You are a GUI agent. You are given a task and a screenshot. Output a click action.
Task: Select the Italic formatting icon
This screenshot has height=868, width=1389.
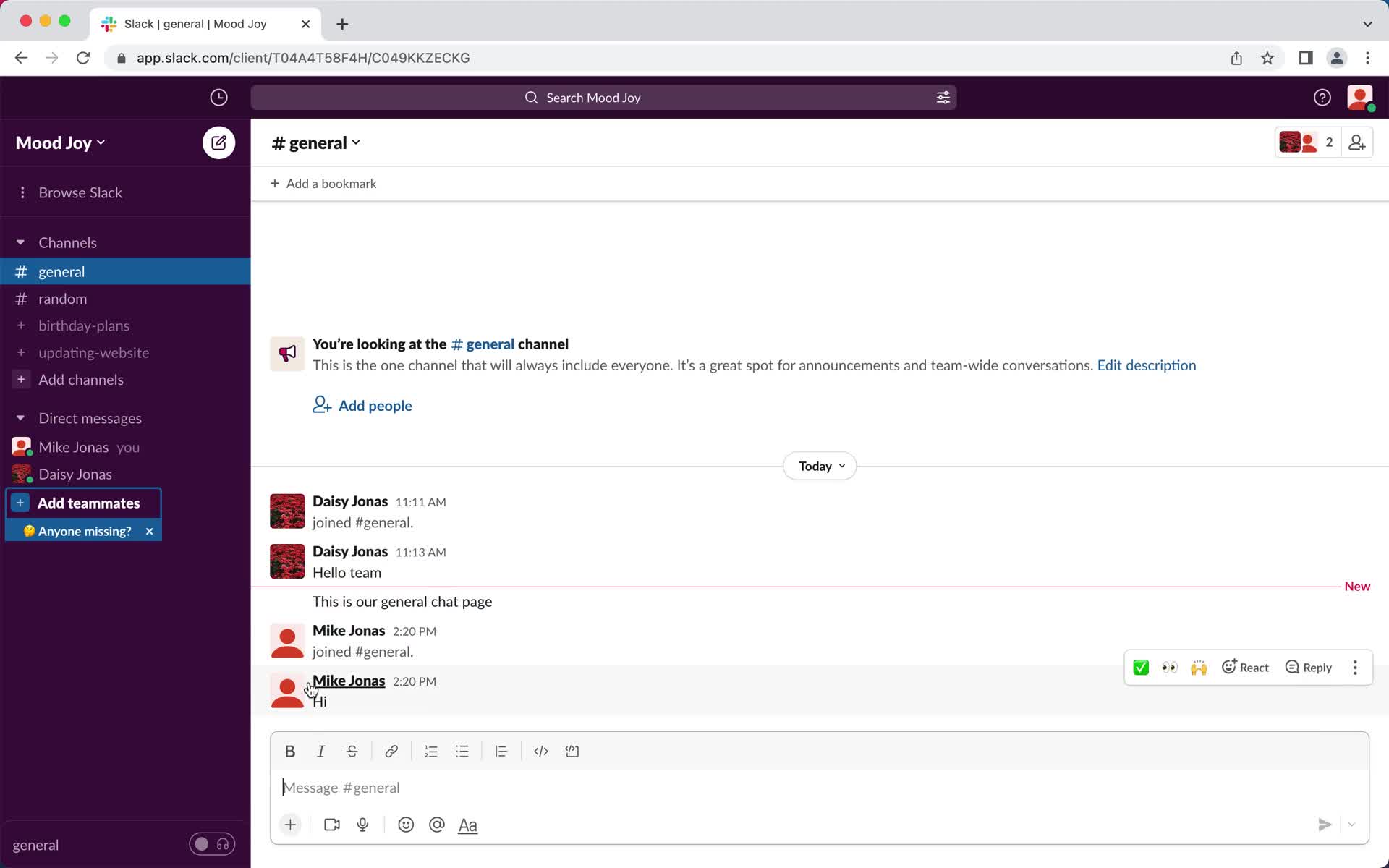(x=321, y=751)
